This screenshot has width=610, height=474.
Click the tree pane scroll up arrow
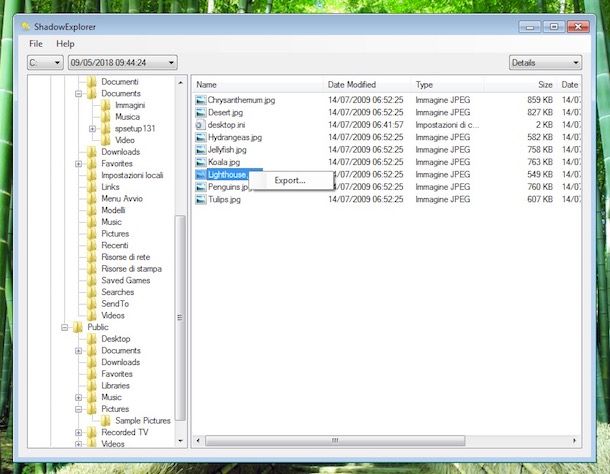tap(180, 83)
